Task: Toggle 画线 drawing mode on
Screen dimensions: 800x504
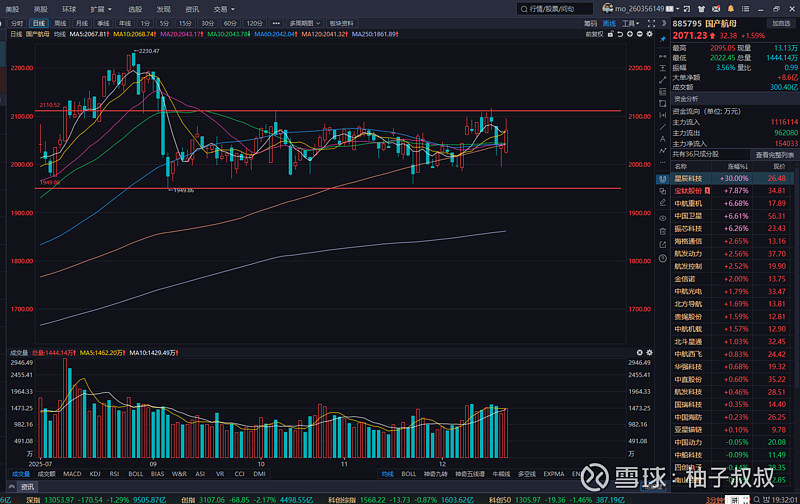Action: [x=609, y=21]
